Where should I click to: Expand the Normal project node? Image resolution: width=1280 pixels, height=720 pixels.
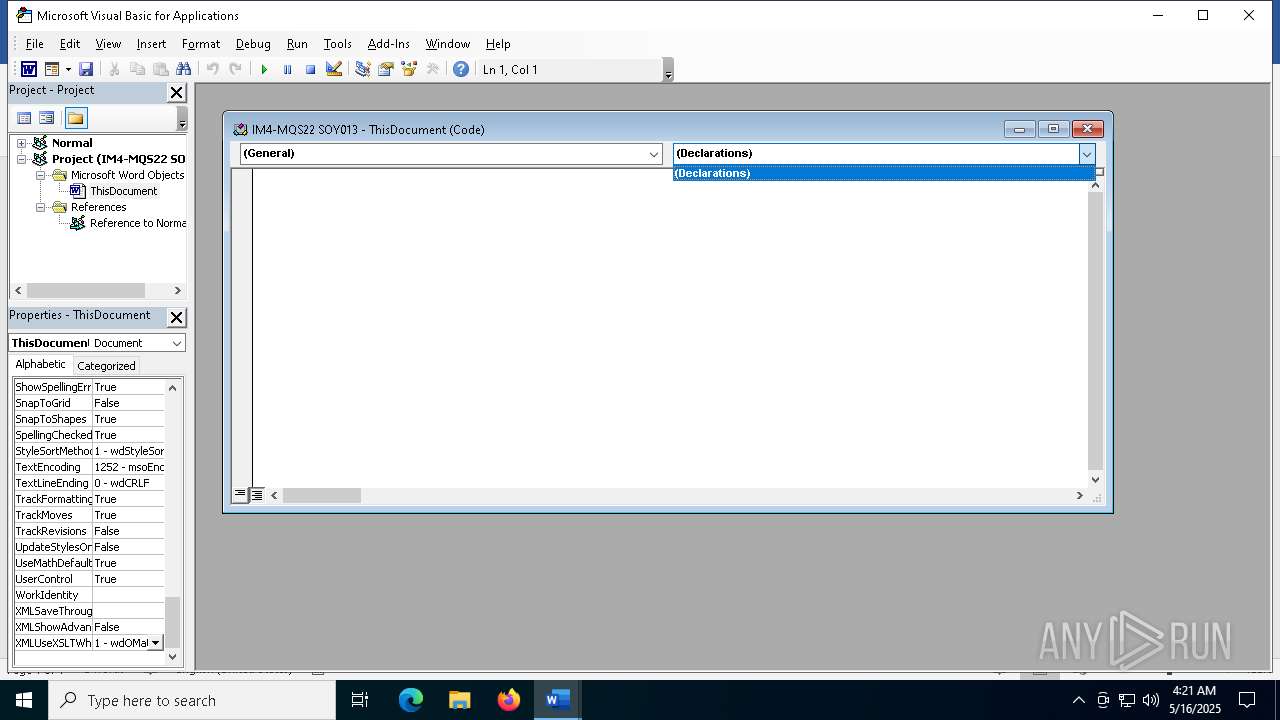[x=21, y=143]
